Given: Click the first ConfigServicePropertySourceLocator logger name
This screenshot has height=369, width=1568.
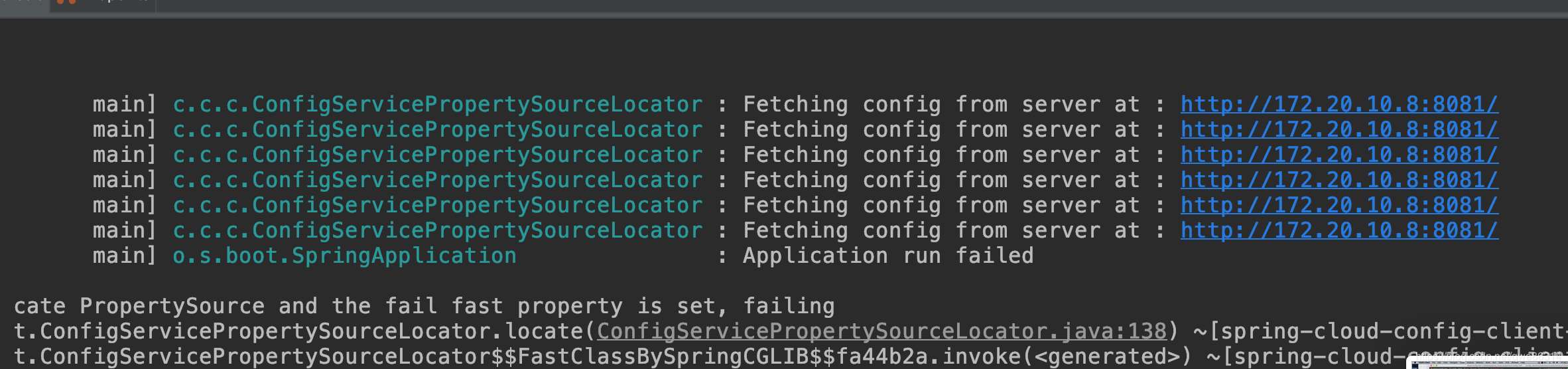Looking at the screenshot, I should (x=437, y=105).
